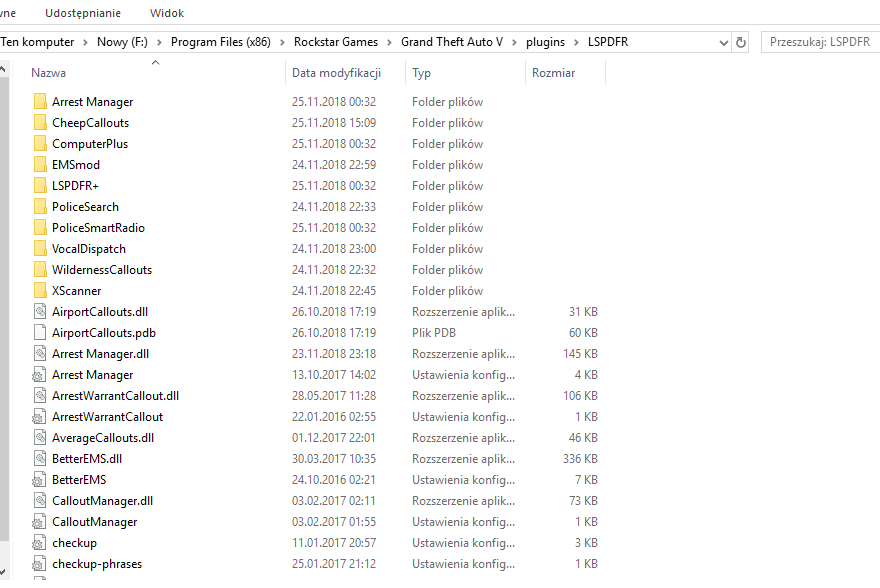
Task: Click the BetterEMS.dll file icon
Action: [x=40, y=458]
